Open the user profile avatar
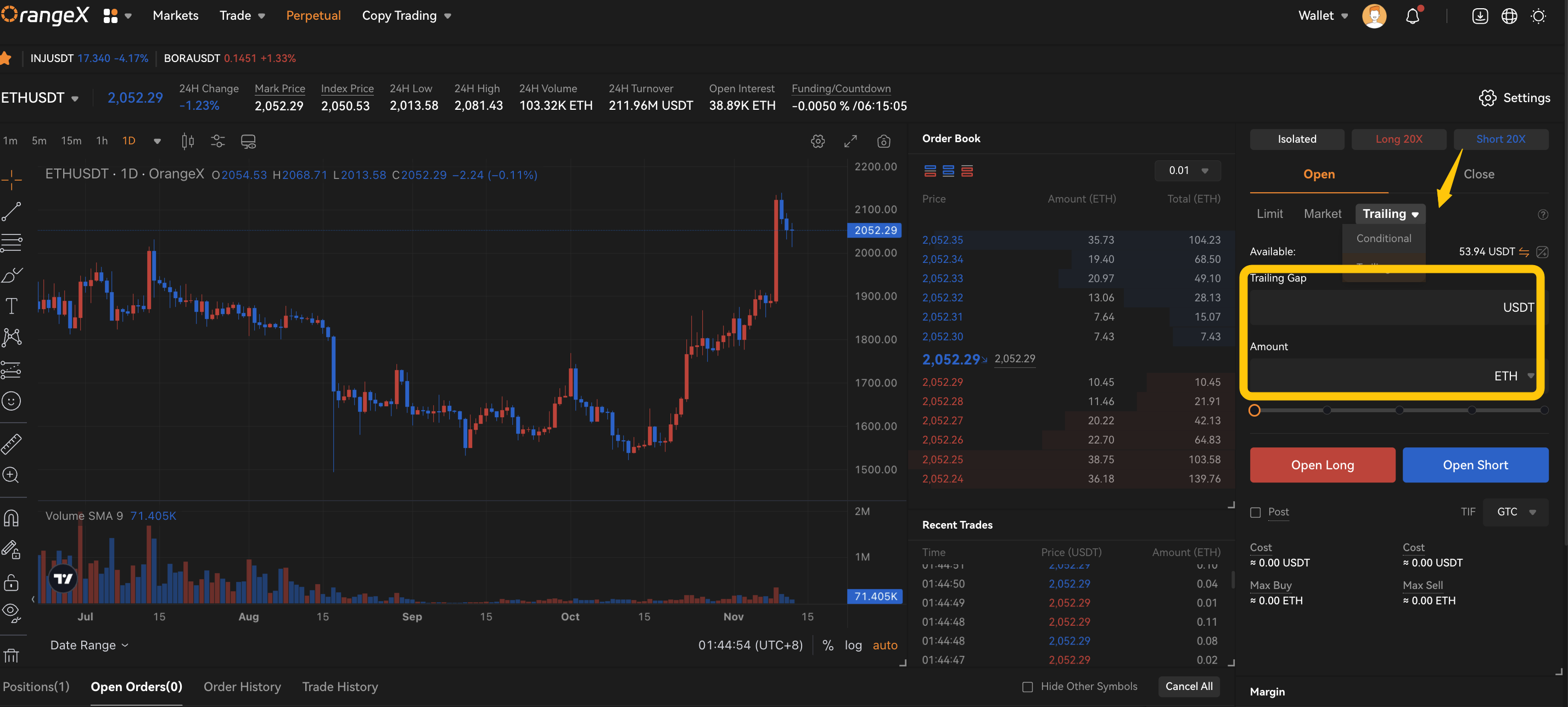The height and width of the screenshot is (707, 1568). (x=1374, y=16)
